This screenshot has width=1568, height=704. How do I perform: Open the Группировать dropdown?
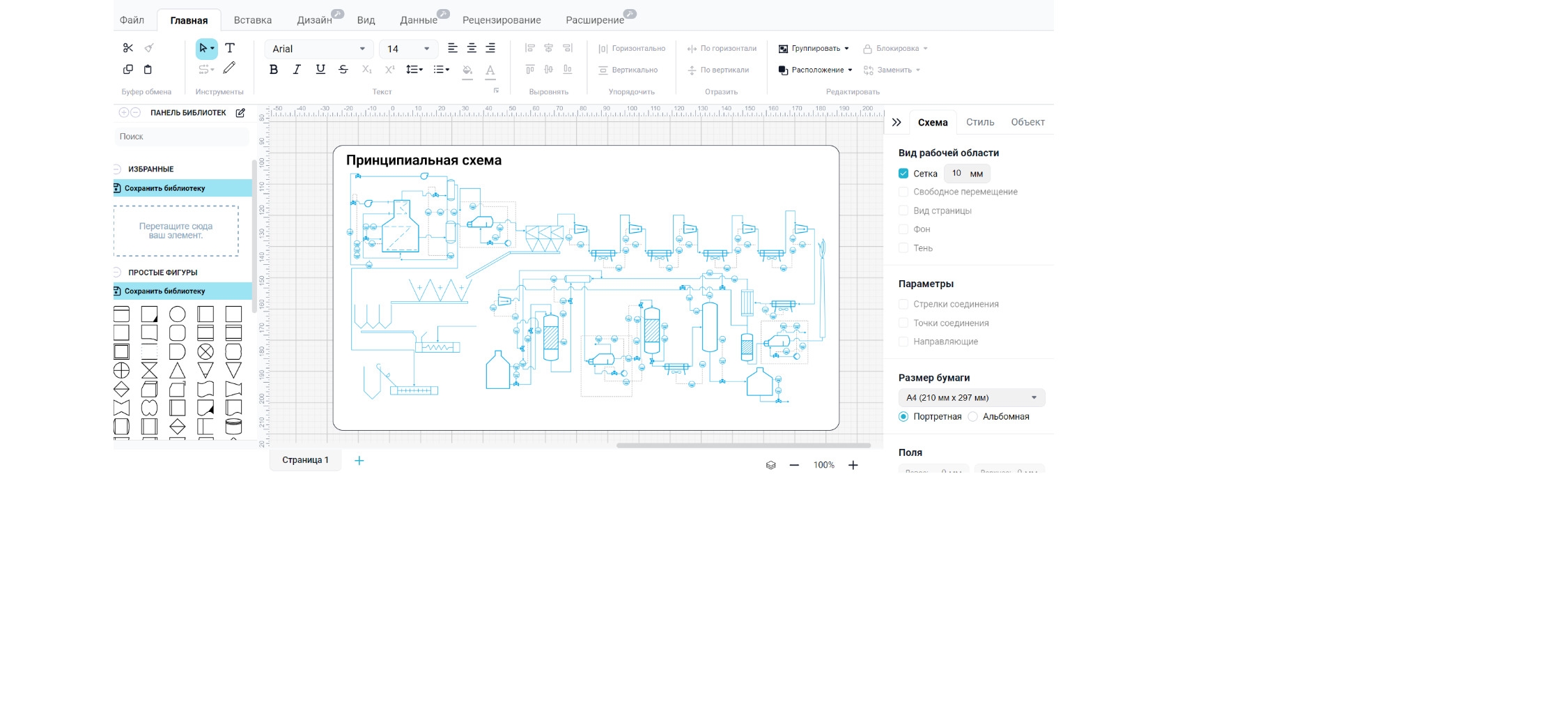pos(814,49)
